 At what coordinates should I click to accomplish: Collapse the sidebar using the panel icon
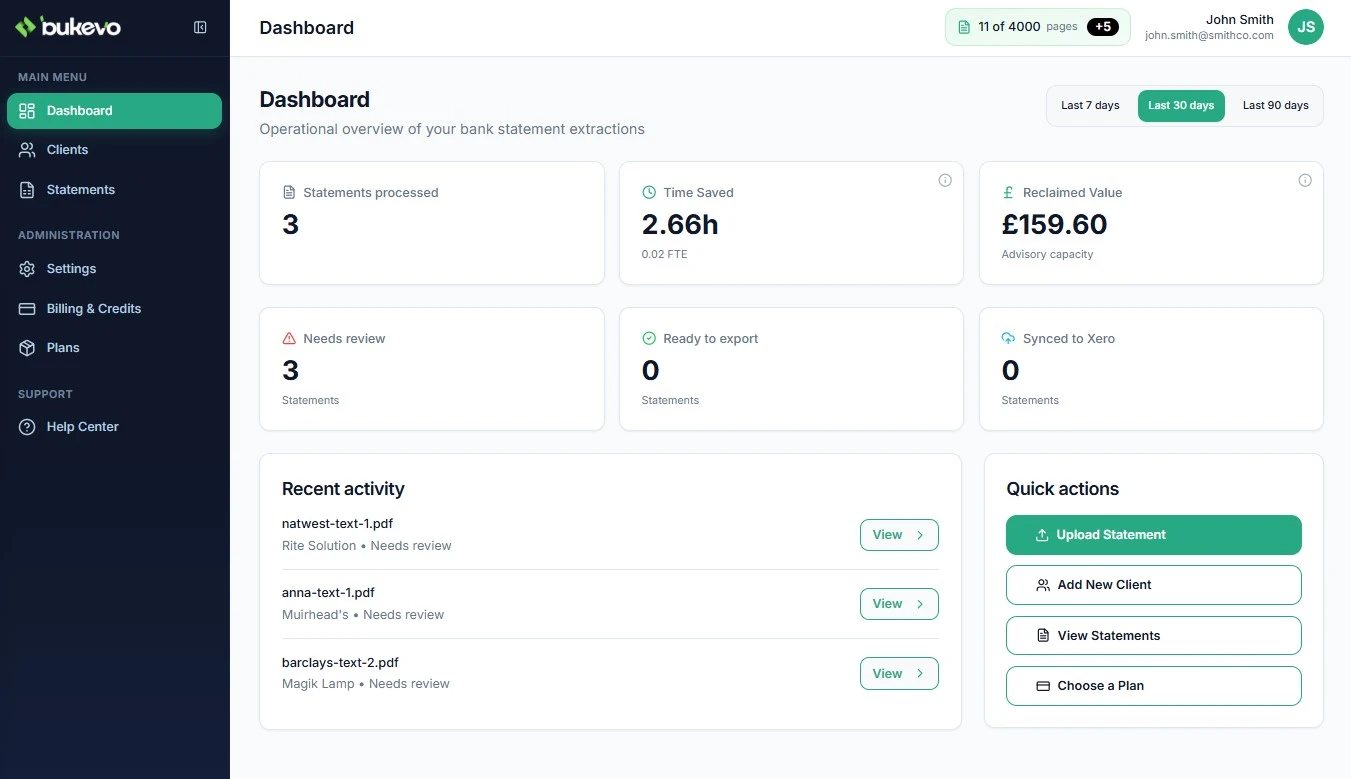200,28
